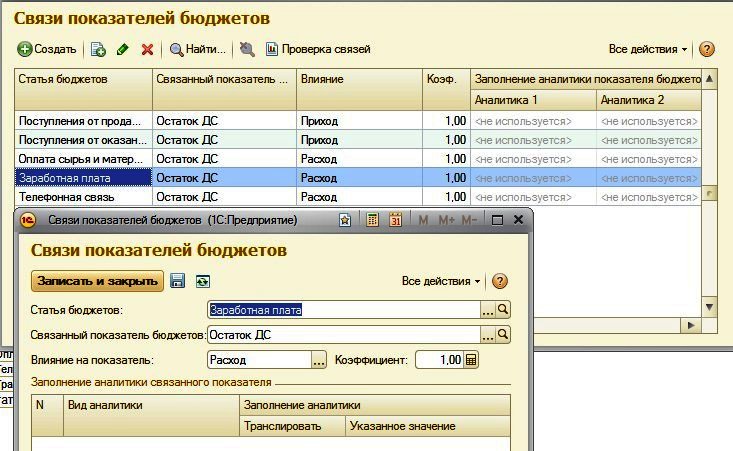Expand Все действия menu in the dialog
The height and width of the screenshot is (451, 733).
pos(441,282)
